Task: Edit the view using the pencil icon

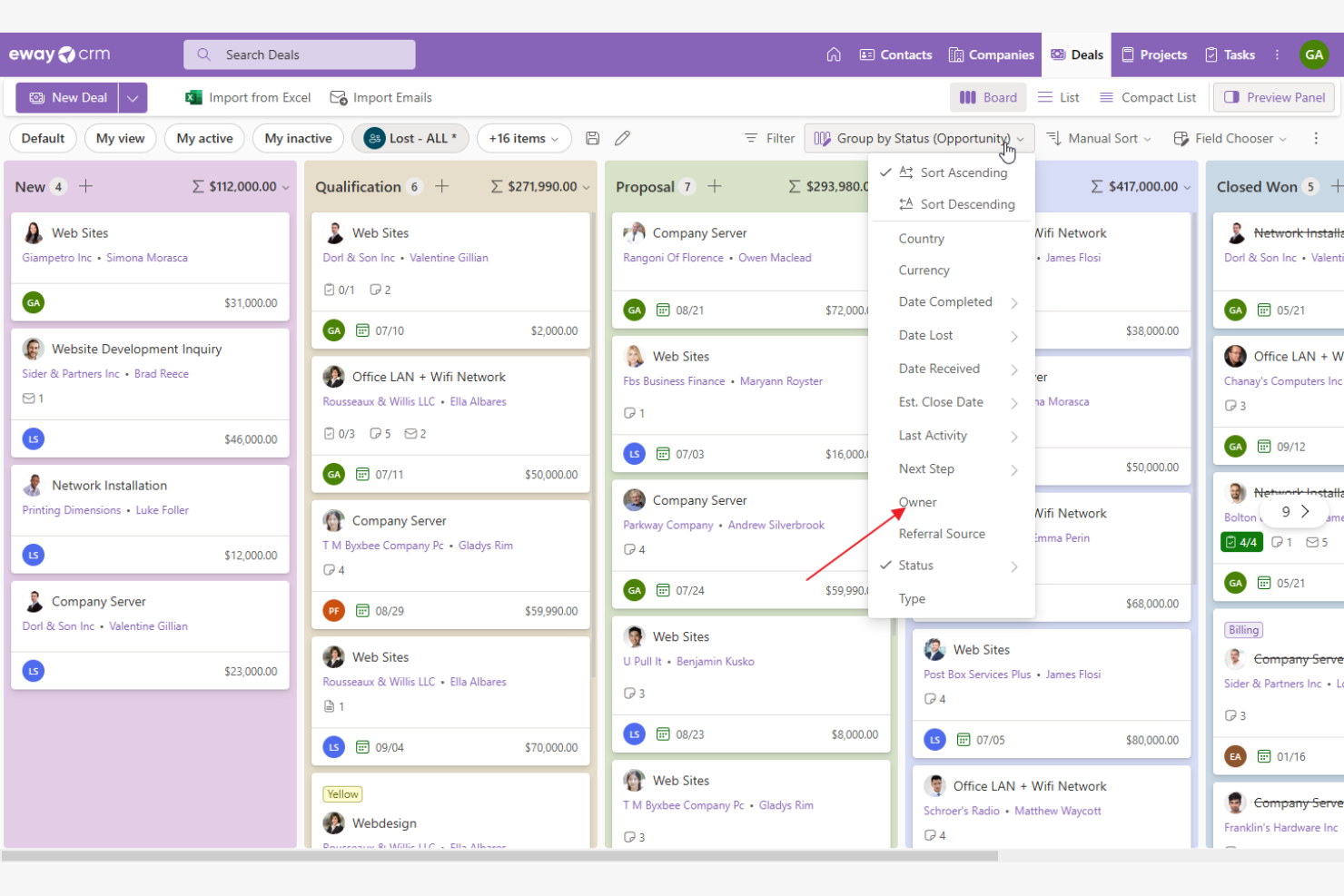Action: [622, 138]
